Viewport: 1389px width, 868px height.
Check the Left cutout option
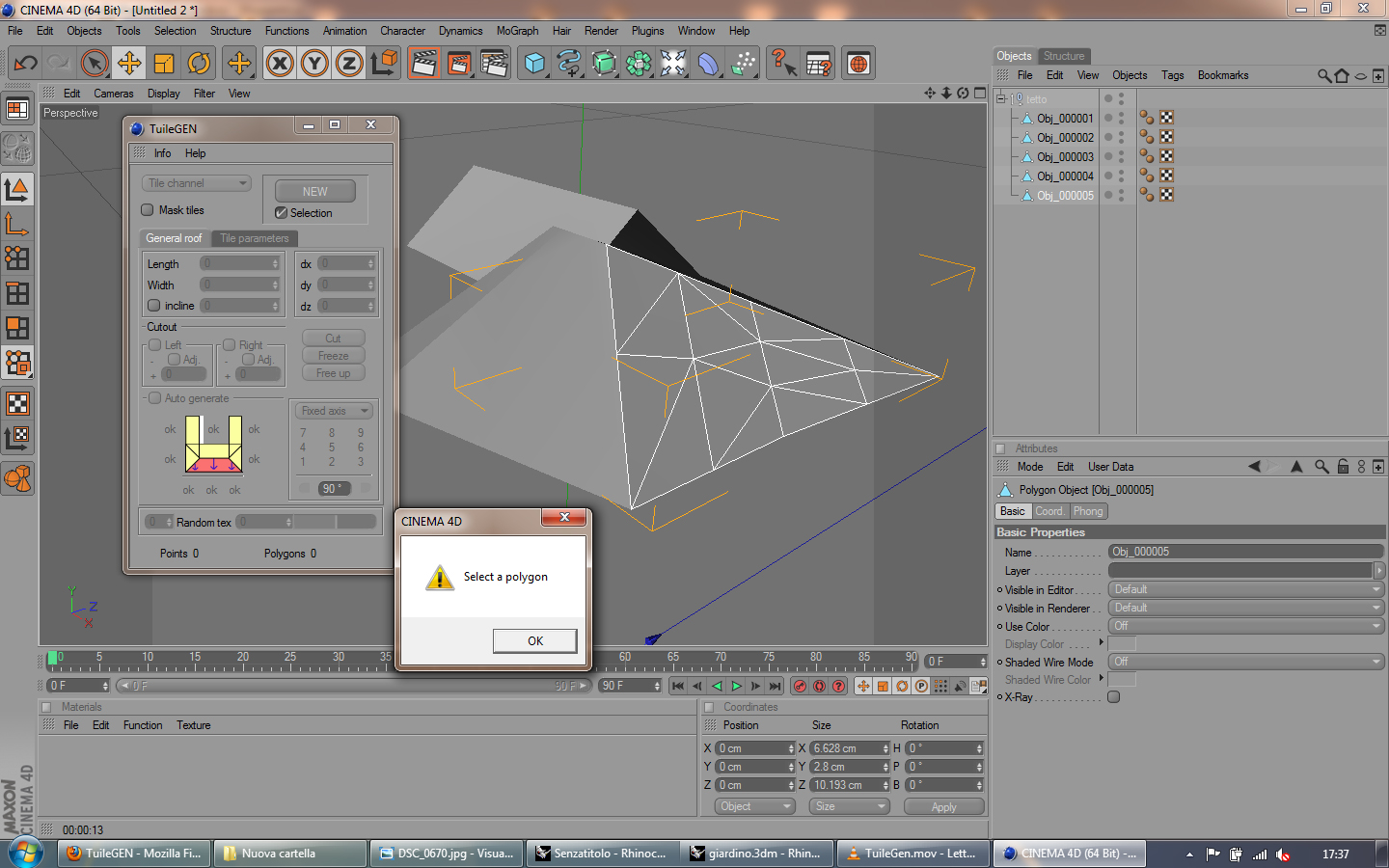[x=154, y=345]
